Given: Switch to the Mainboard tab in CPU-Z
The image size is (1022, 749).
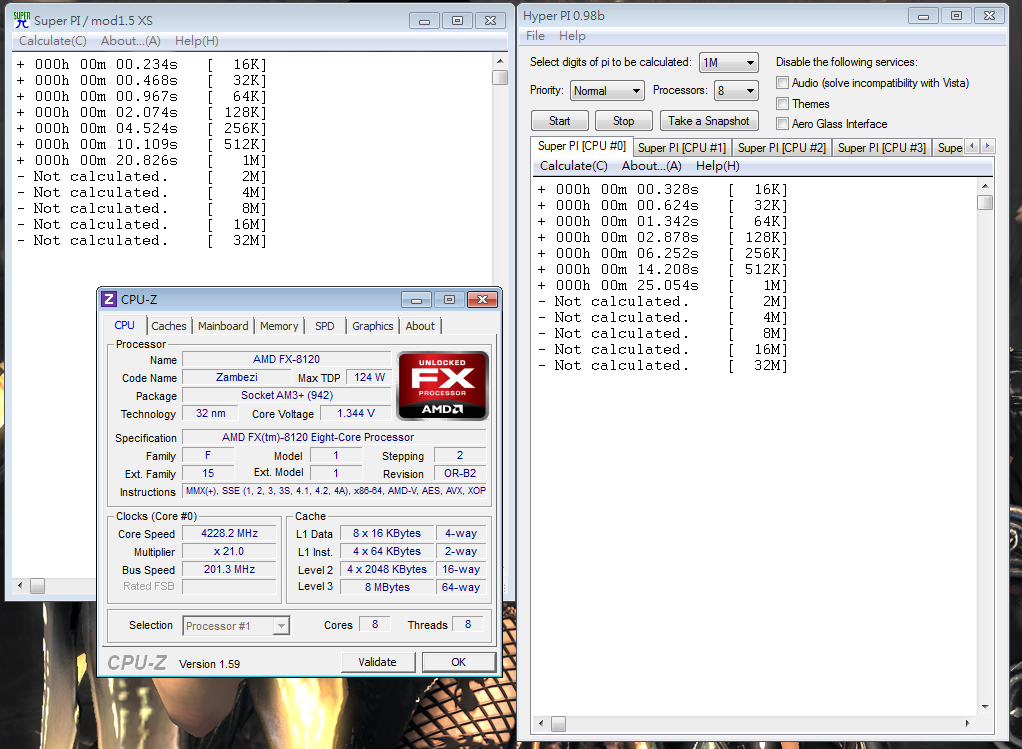Looking at the screenshot, I should 223,326.
